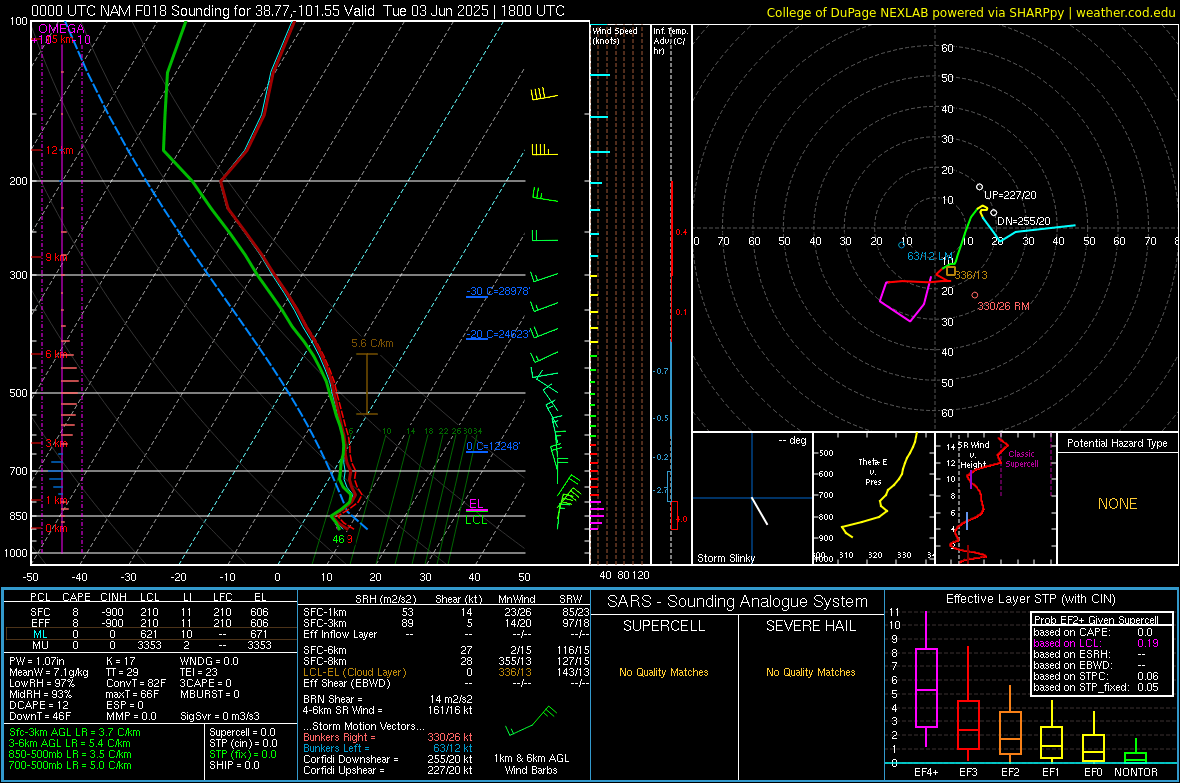The height and width of the screenshot is (783, 1180).
Task: Click the orange square marker on hodograph
Action: [950, 270]
